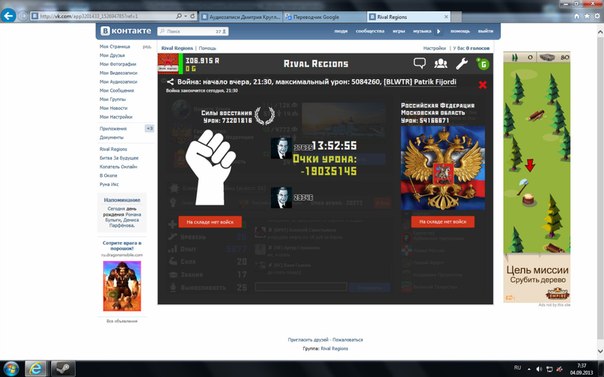The image size is (604, 377).
Task: Click the Steam icon on taskbar
Action: click(x=63, y=369)
